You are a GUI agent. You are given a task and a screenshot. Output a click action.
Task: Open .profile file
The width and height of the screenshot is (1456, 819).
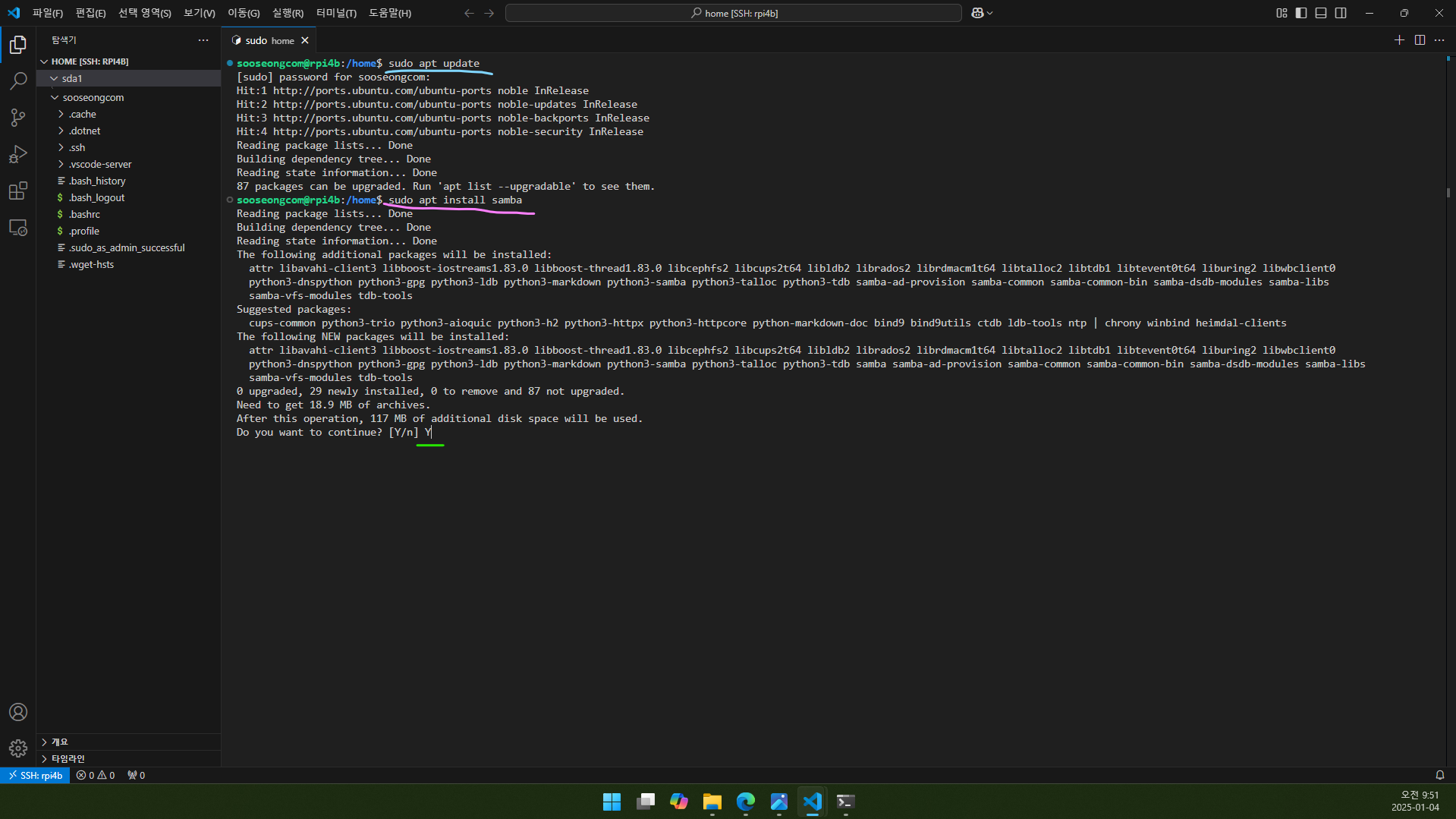tap(128, 231)
